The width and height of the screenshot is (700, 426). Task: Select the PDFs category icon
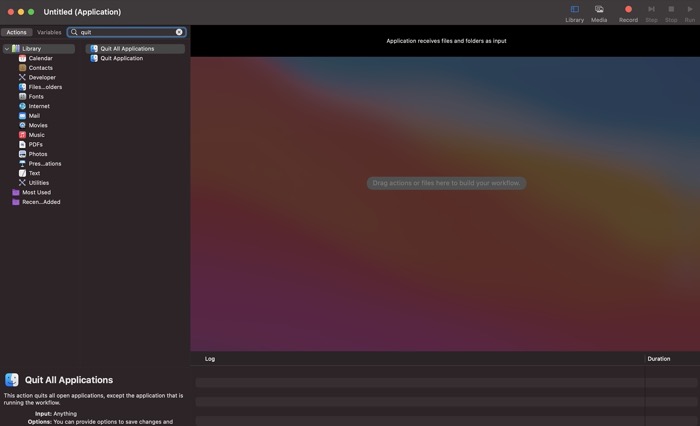tap(22, 145)
